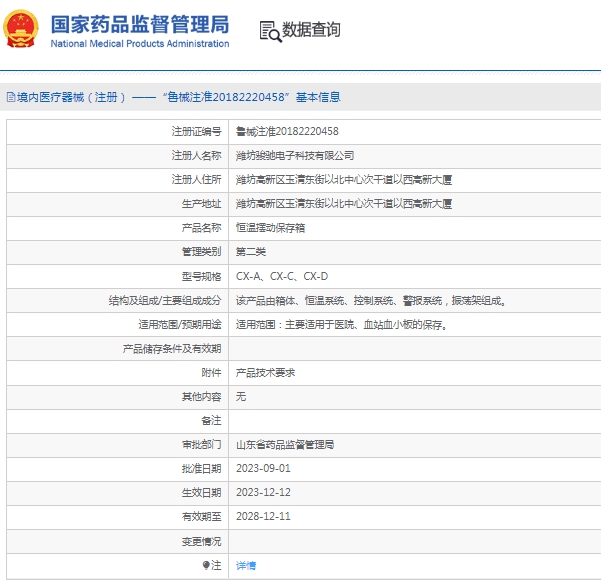The width and height of the screenshot is (601, 584).
Task: Click the 注册证编号 row label
Action: point(196,131)
